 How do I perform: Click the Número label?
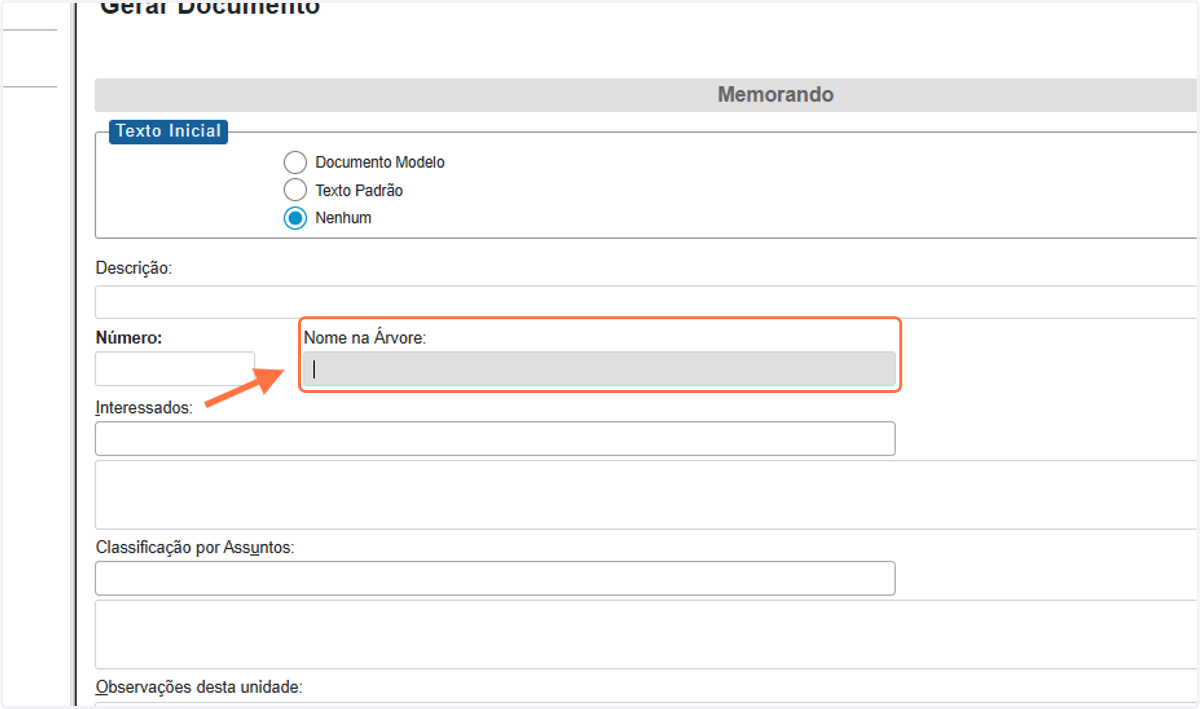[x=129, y=338]
